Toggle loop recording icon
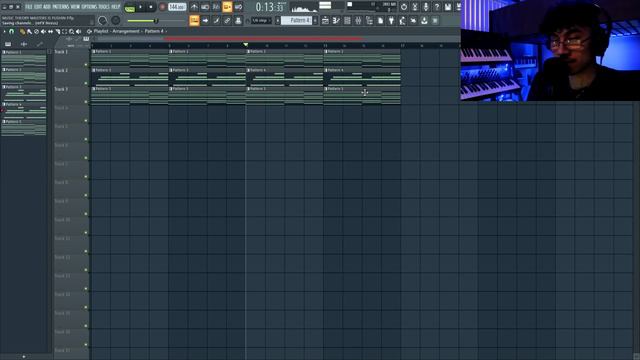The image size is (640, 360). (x=238, y=7)
